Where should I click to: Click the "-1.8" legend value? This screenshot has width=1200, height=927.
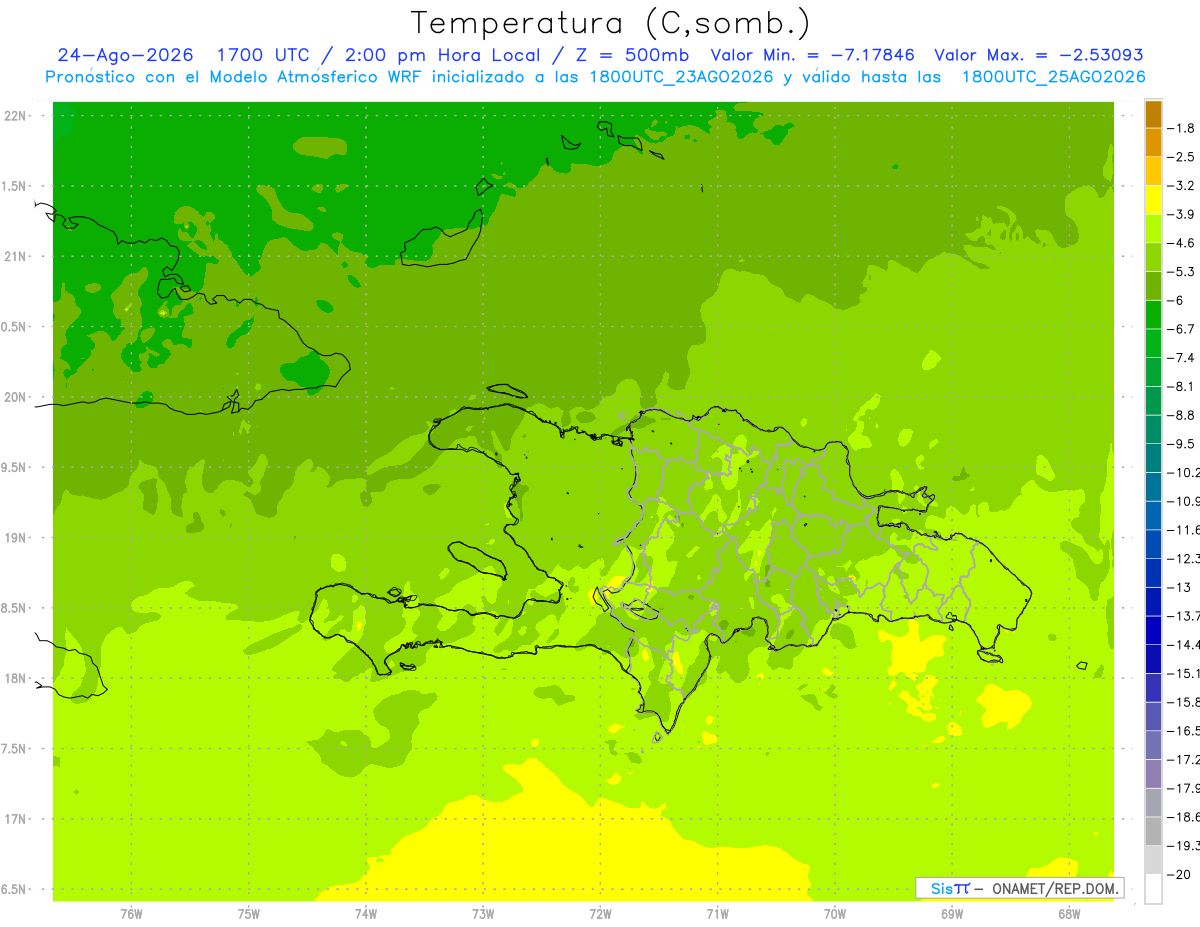click(1181, 128)
